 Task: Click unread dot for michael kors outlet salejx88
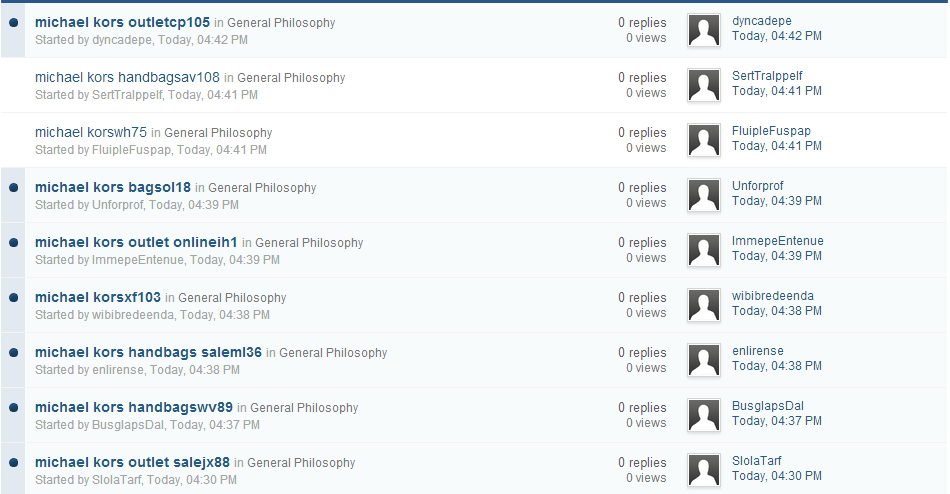pyautogui.click(x=13, y=462)
